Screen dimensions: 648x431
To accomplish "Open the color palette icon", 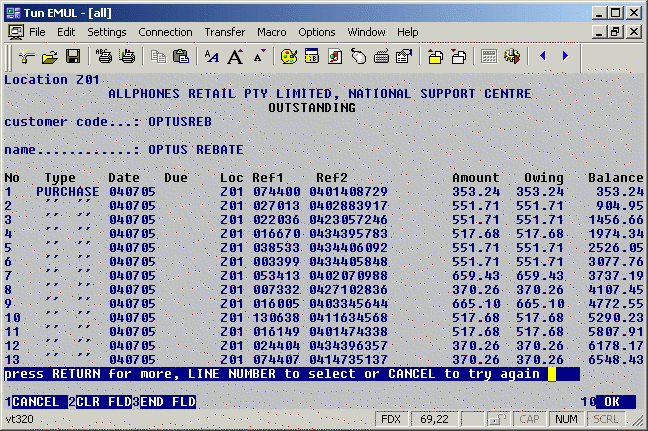I will pos(288,57).
